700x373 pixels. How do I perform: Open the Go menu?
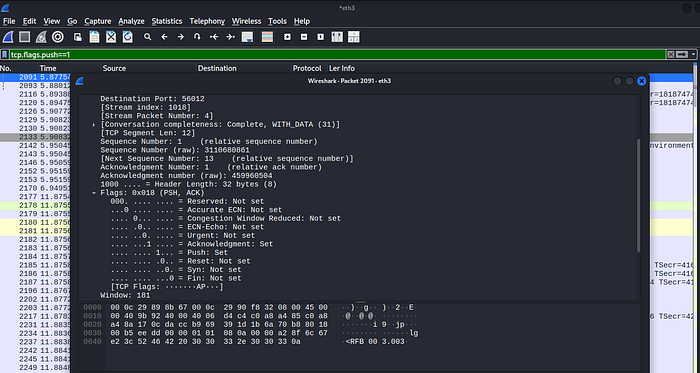click(72, 21)
